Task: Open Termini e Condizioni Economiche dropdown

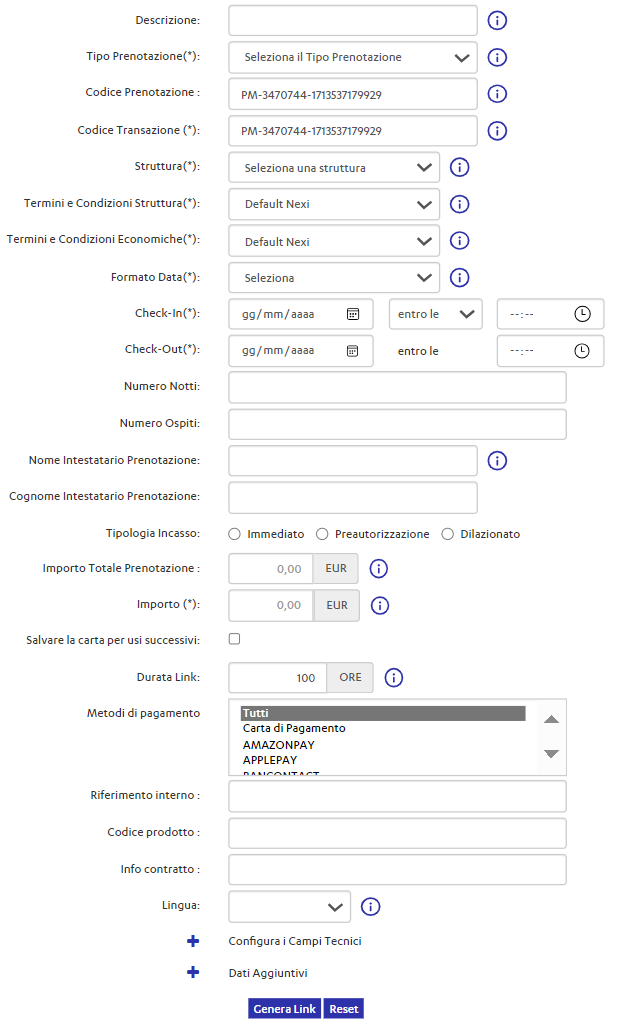Action: pyautogui.click(x=334, y=242)
